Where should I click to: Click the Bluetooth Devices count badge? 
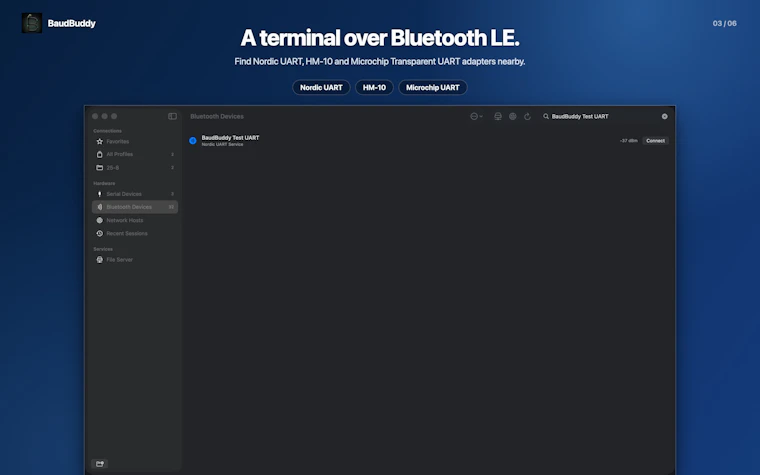tap(171, 207)
